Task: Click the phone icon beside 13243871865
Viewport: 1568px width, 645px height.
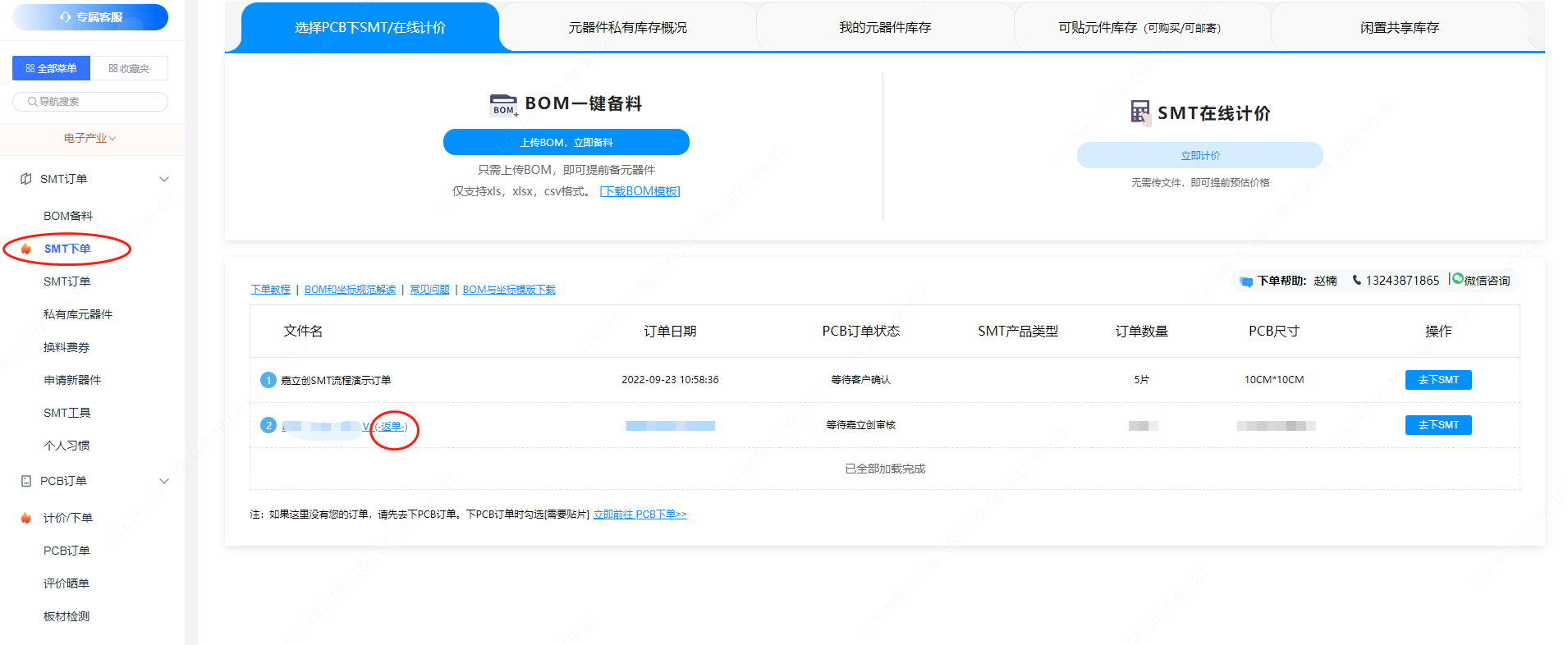Action: [x=1356, y=280]
